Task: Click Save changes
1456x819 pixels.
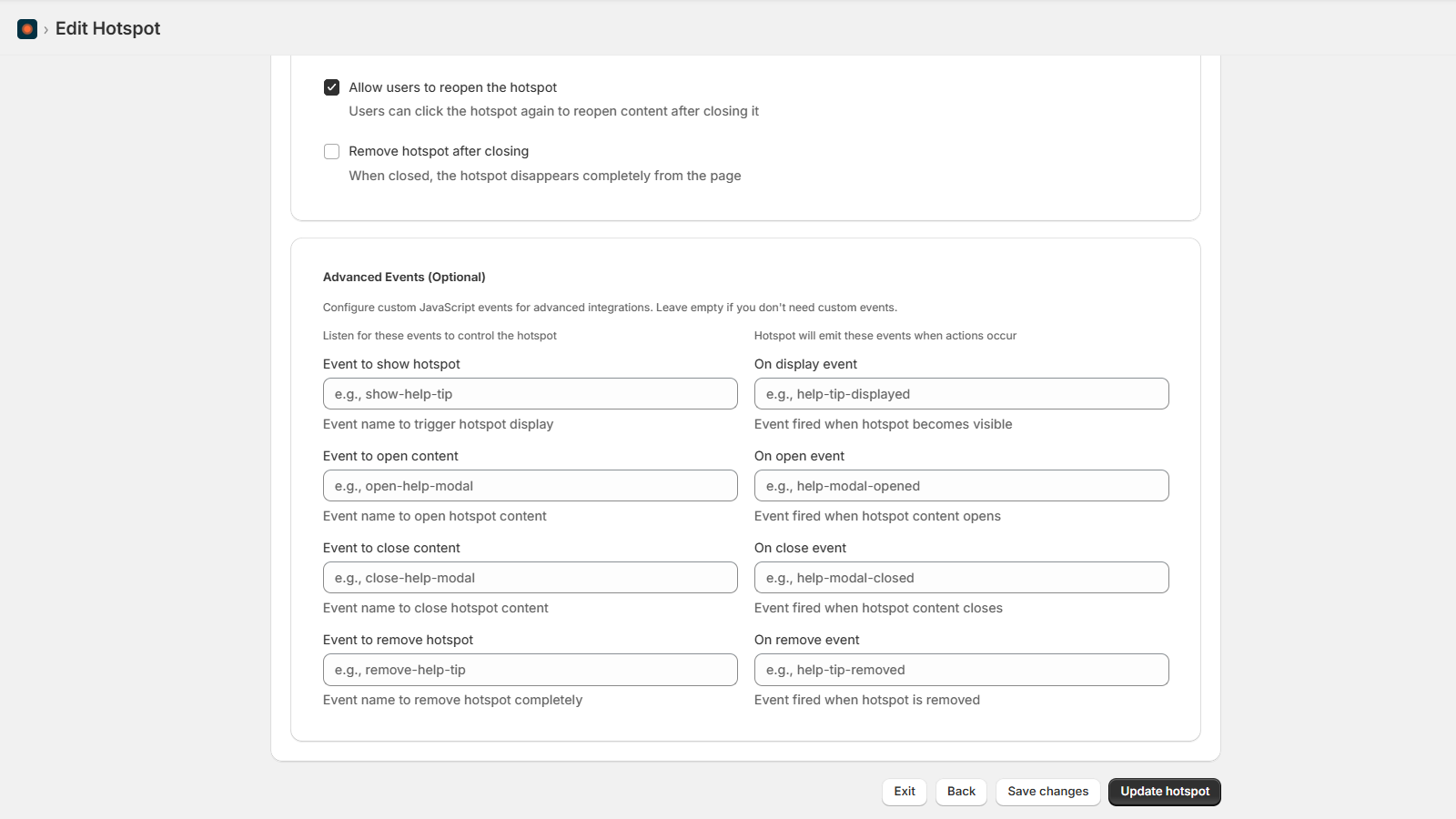Action: tap(1047, 792)
